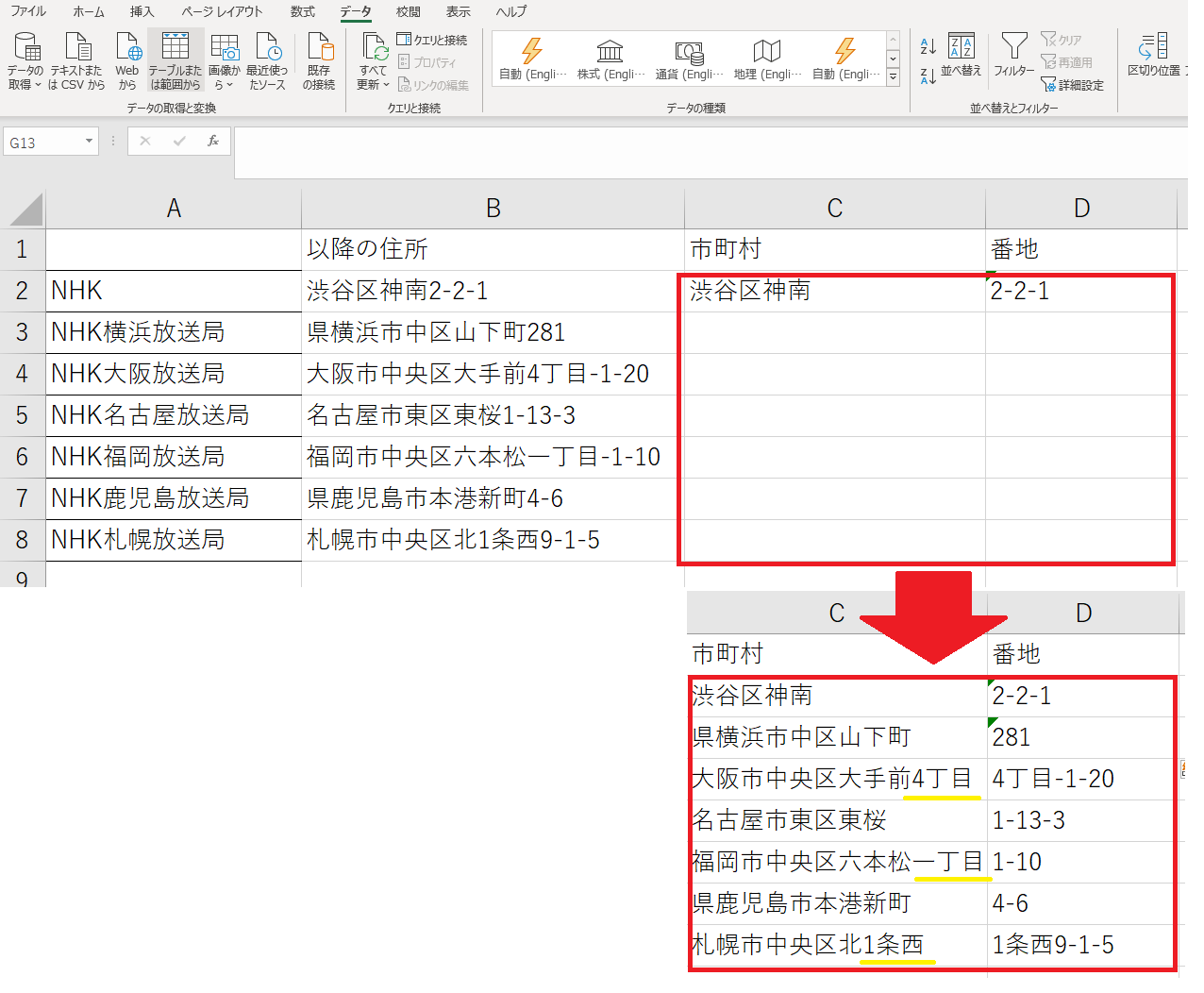This screenshot has height=993, width=1204.
Task: Sort ascending with the A→Z icon
Action: (x=928, y=46)
